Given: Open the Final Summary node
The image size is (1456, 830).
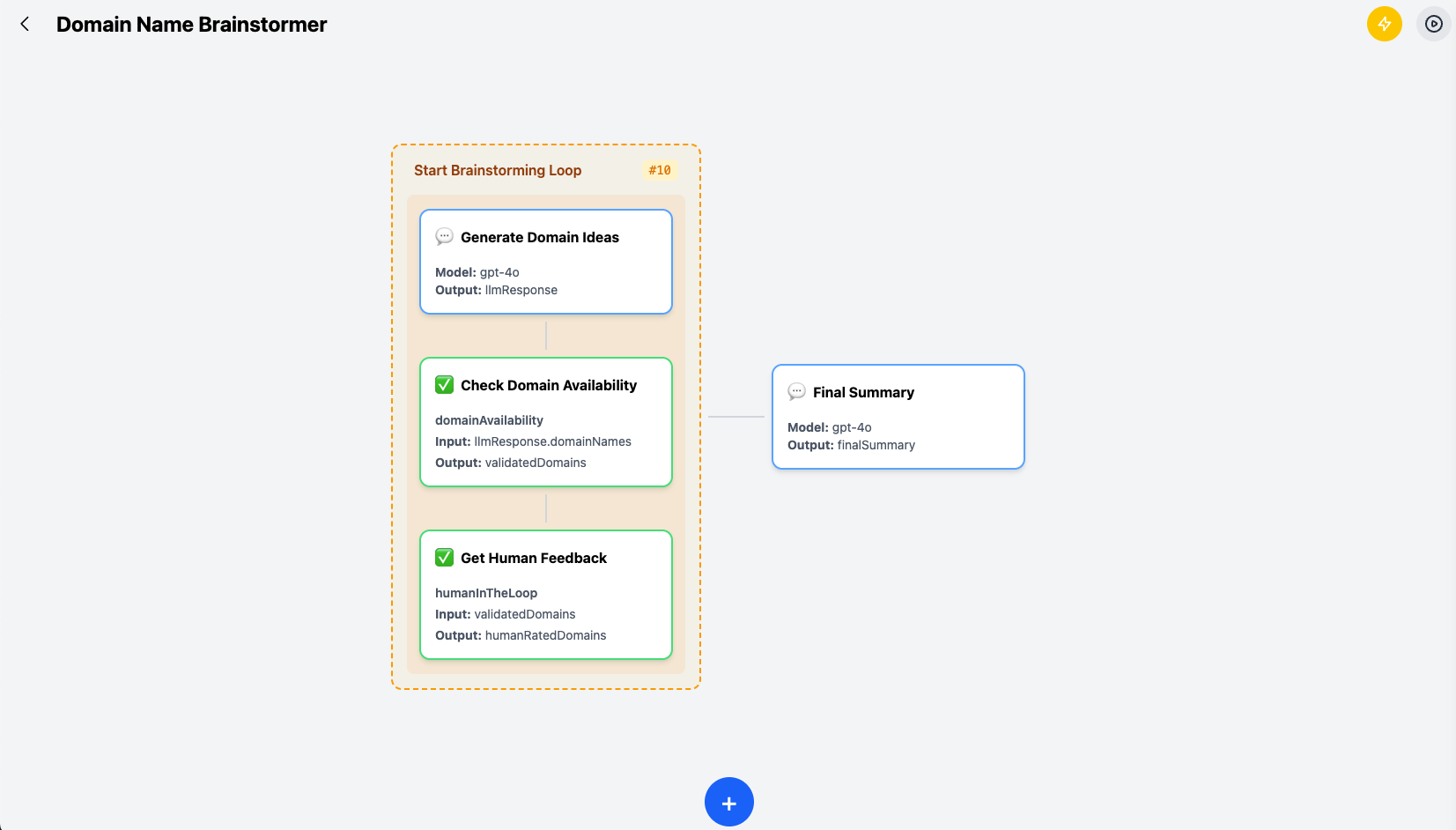Looking at the screenshot, I should [897, 416].
